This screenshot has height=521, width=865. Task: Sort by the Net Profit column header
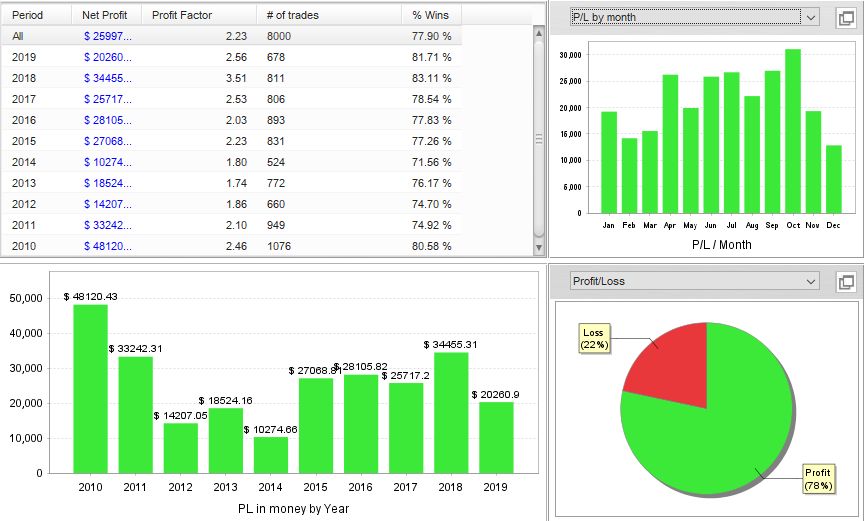[x=106, y=15]
